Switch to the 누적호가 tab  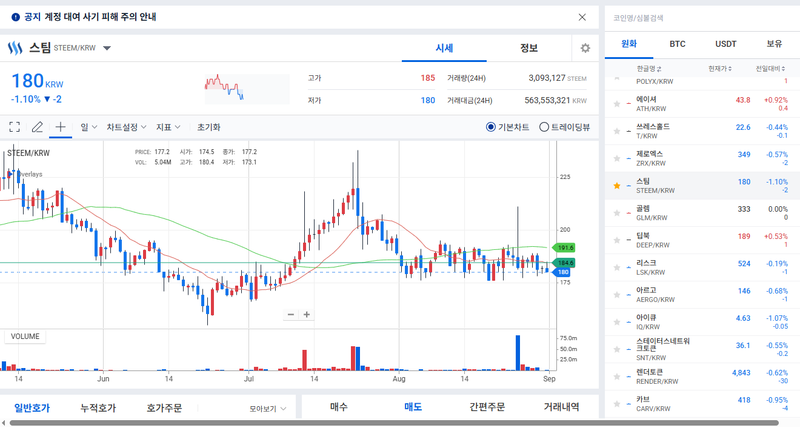click(98, 408)
